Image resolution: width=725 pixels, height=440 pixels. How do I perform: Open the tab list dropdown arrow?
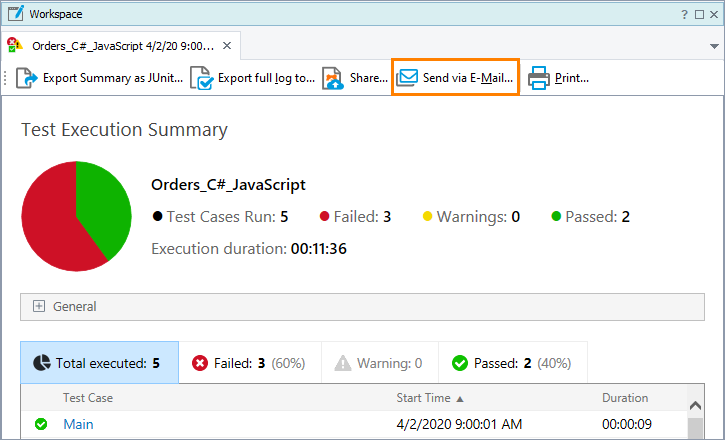click(x=711, y=46)
